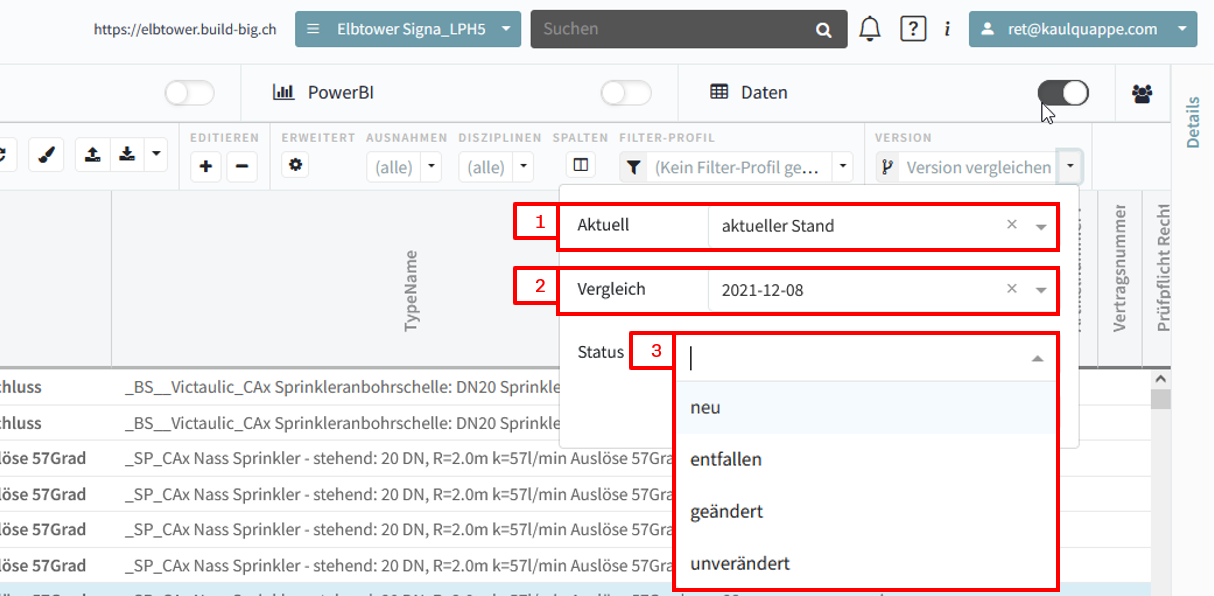Click the info 'i' icon
The width and height of the screenshot is (1214, 596).
coord(947,29)
